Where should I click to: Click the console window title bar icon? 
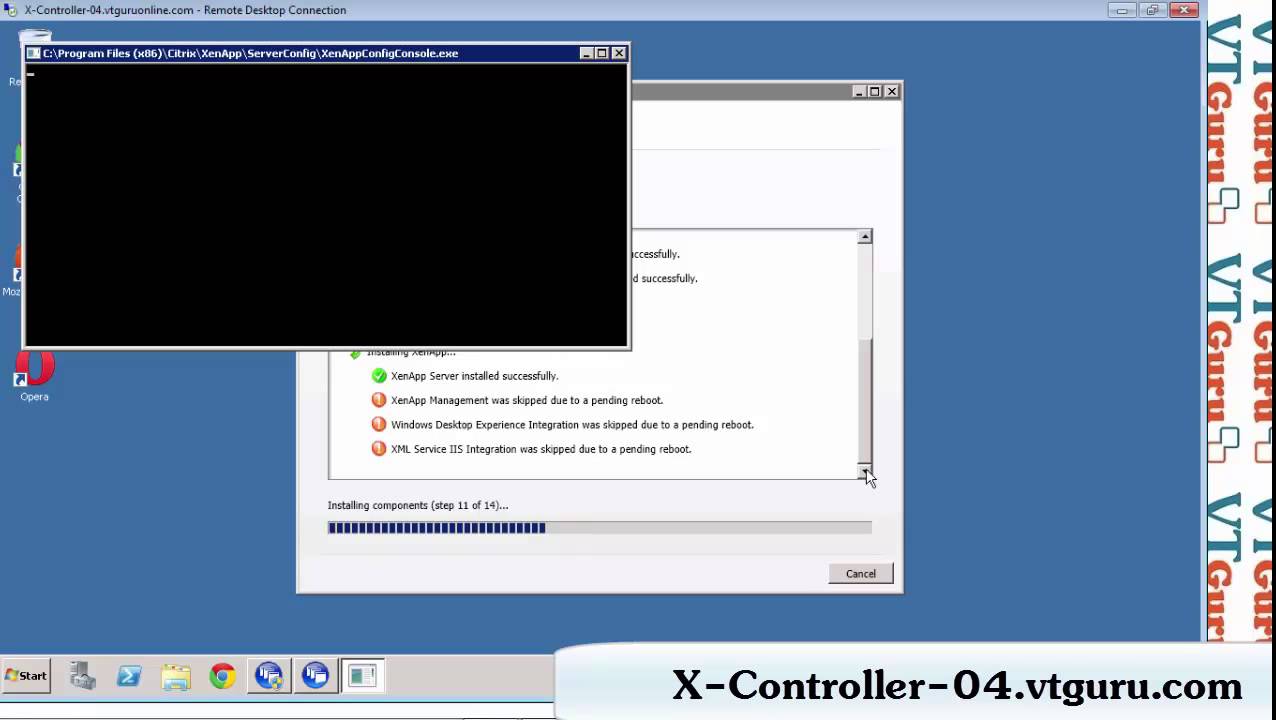pyautogui.click(x=33, y=53)
